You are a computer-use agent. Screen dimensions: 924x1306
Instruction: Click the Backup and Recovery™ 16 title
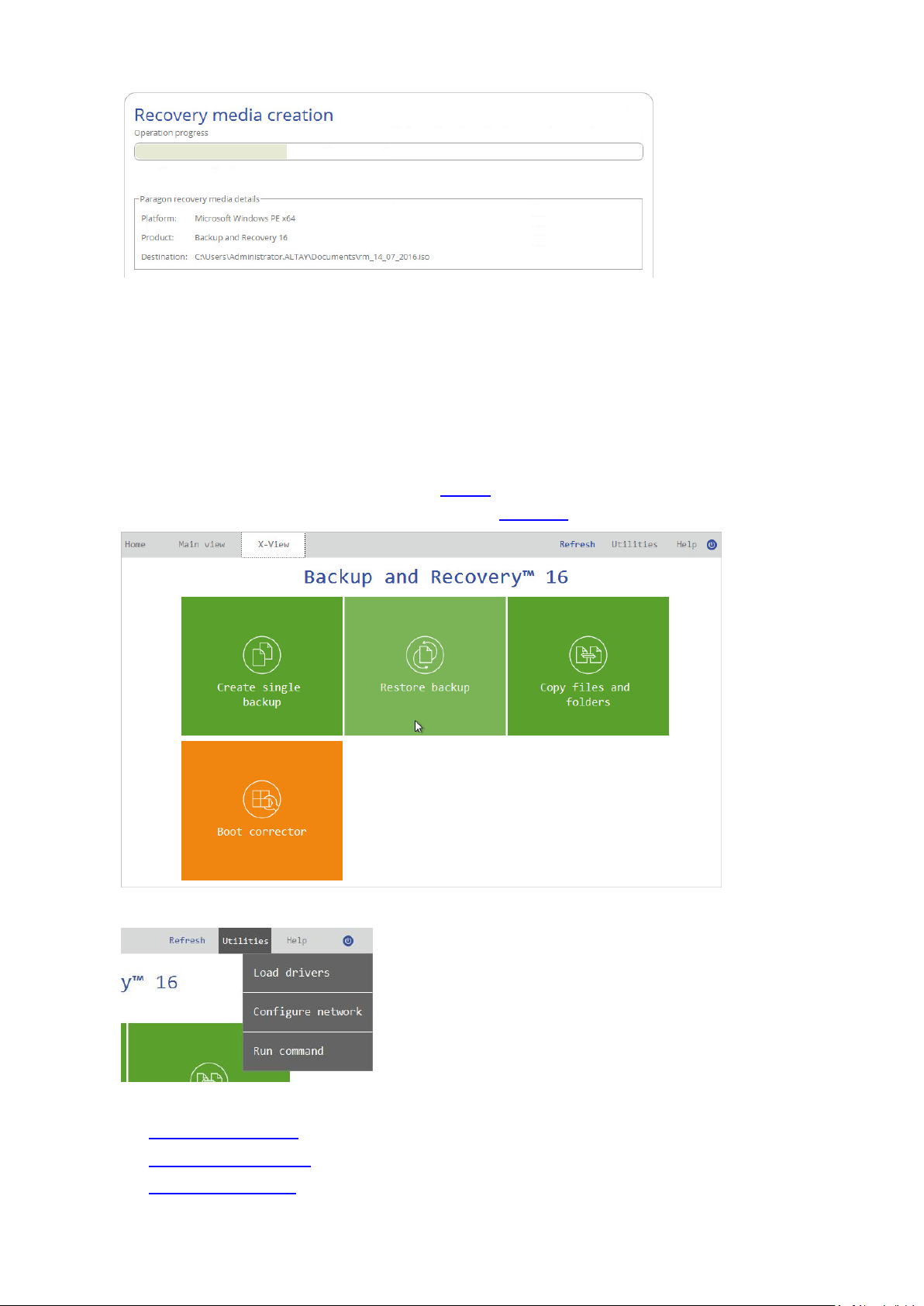tap(436, 577)
